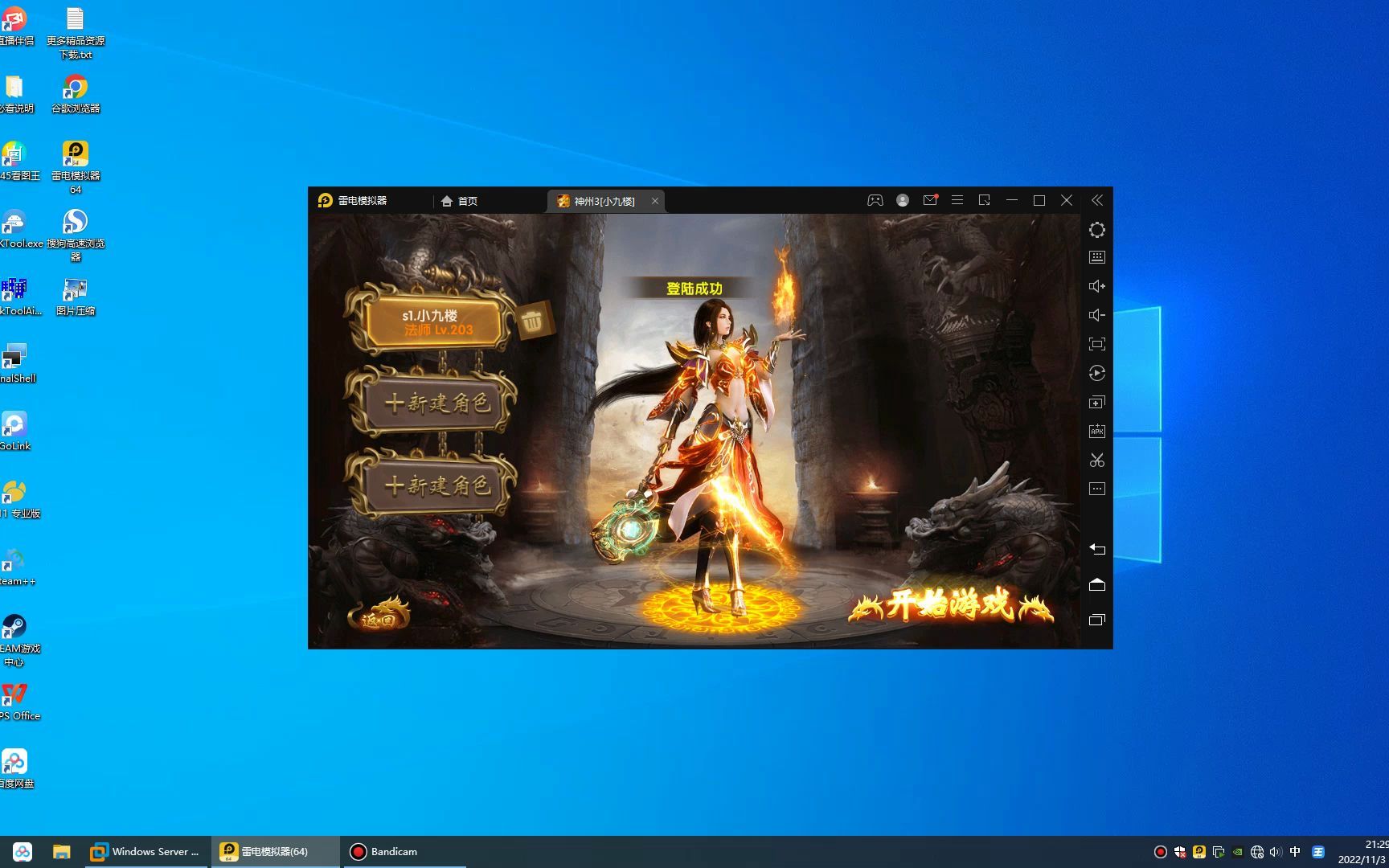This screenshot has height=868, width=1389.
Task: Click the File Explorer taskbar icon
Action: pyautogui.click(x=62, y=852)
